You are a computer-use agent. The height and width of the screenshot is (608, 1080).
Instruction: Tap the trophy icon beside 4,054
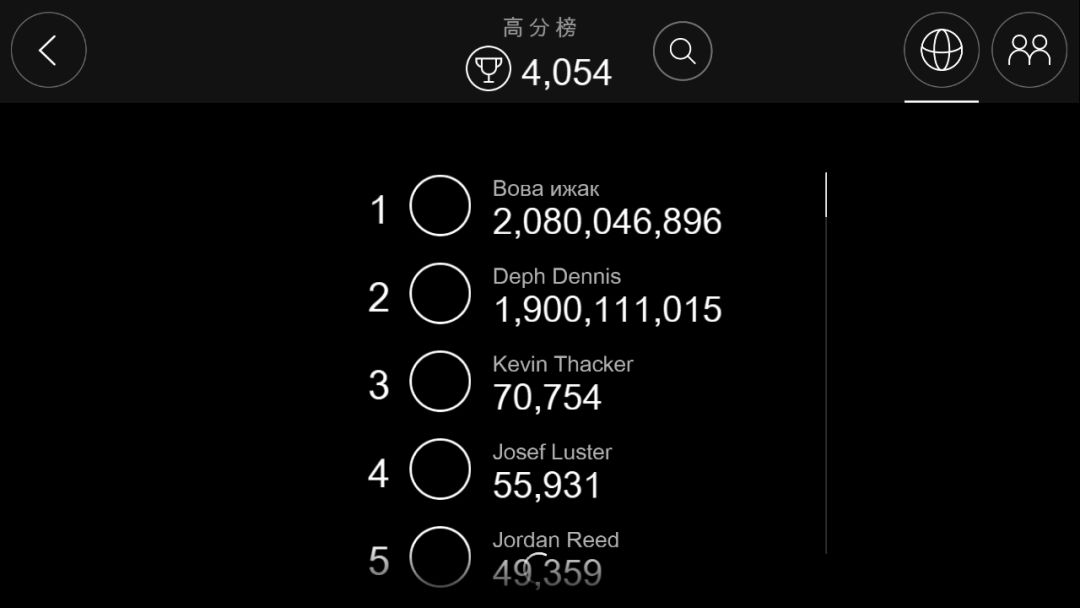488,71
